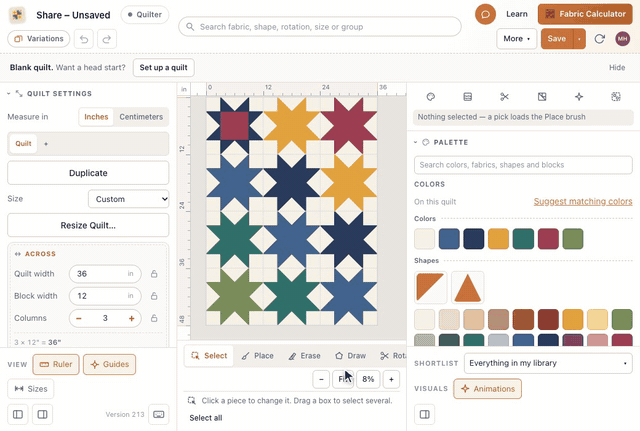Toggle lock icon for Columns
Viewport: 640px width, 431px height.
[x=154, y=318]
